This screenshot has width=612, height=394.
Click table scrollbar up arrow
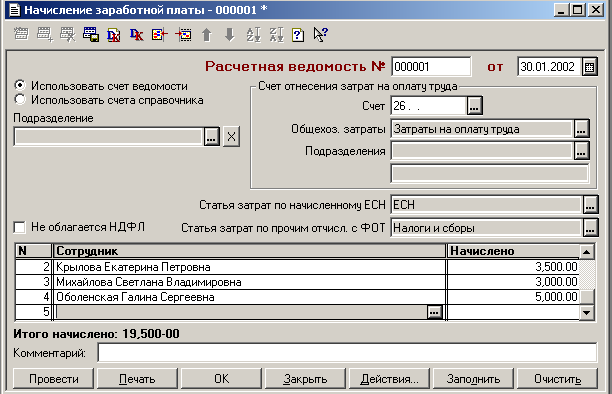pyautogui.click(x=586, y=252)
